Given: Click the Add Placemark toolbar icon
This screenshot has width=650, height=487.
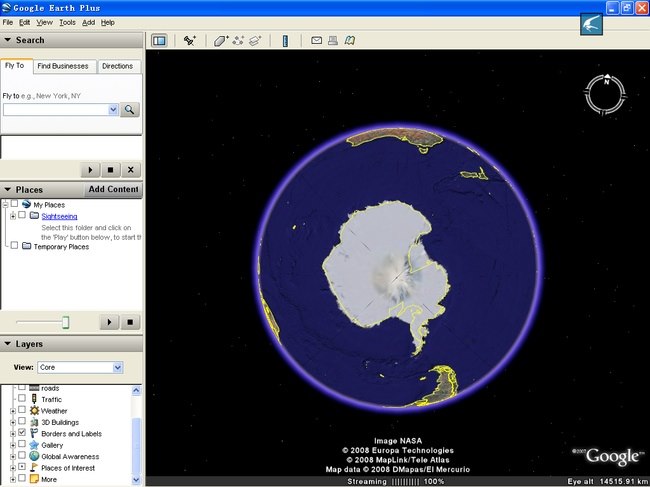Looking at the screenshot, I should (x=189, y=41).
